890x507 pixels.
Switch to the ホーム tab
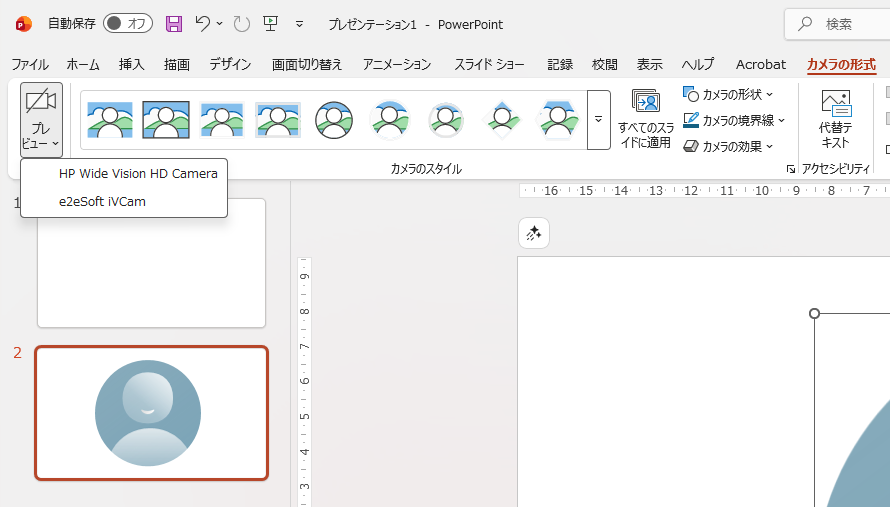[83, 65]
